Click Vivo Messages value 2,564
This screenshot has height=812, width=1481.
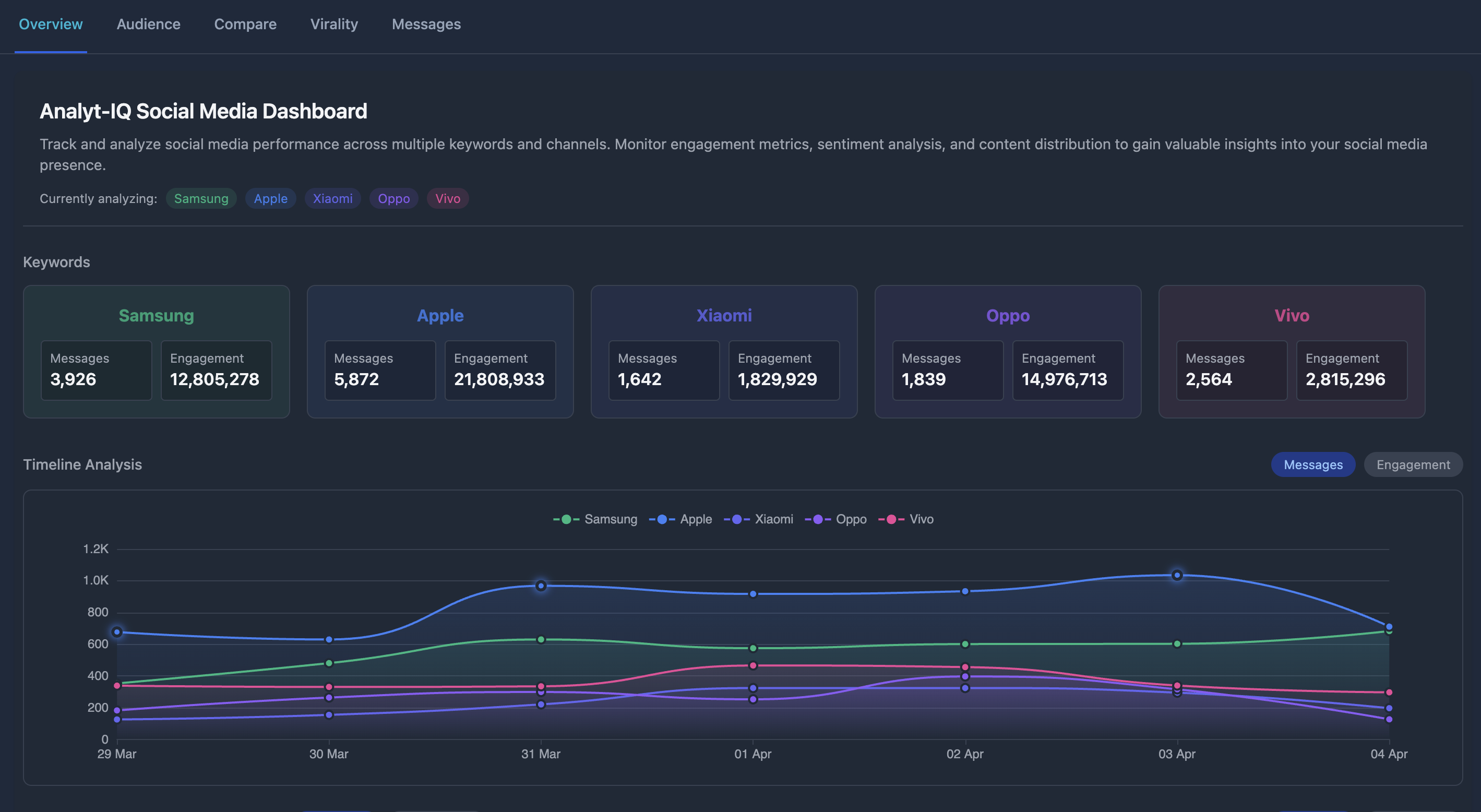(1209, 379)
